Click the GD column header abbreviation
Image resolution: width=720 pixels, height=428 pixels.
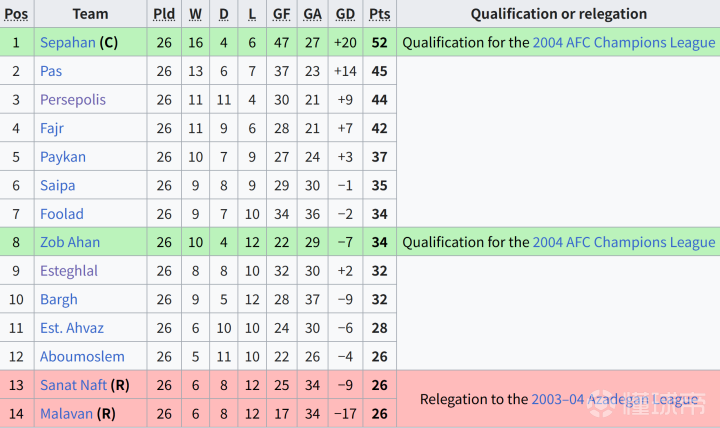[345, 14]
